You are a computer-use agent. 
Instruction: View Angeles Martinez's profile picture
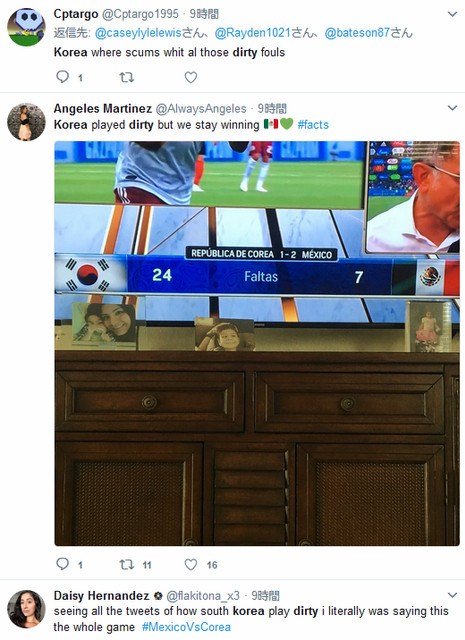point(26,122)
